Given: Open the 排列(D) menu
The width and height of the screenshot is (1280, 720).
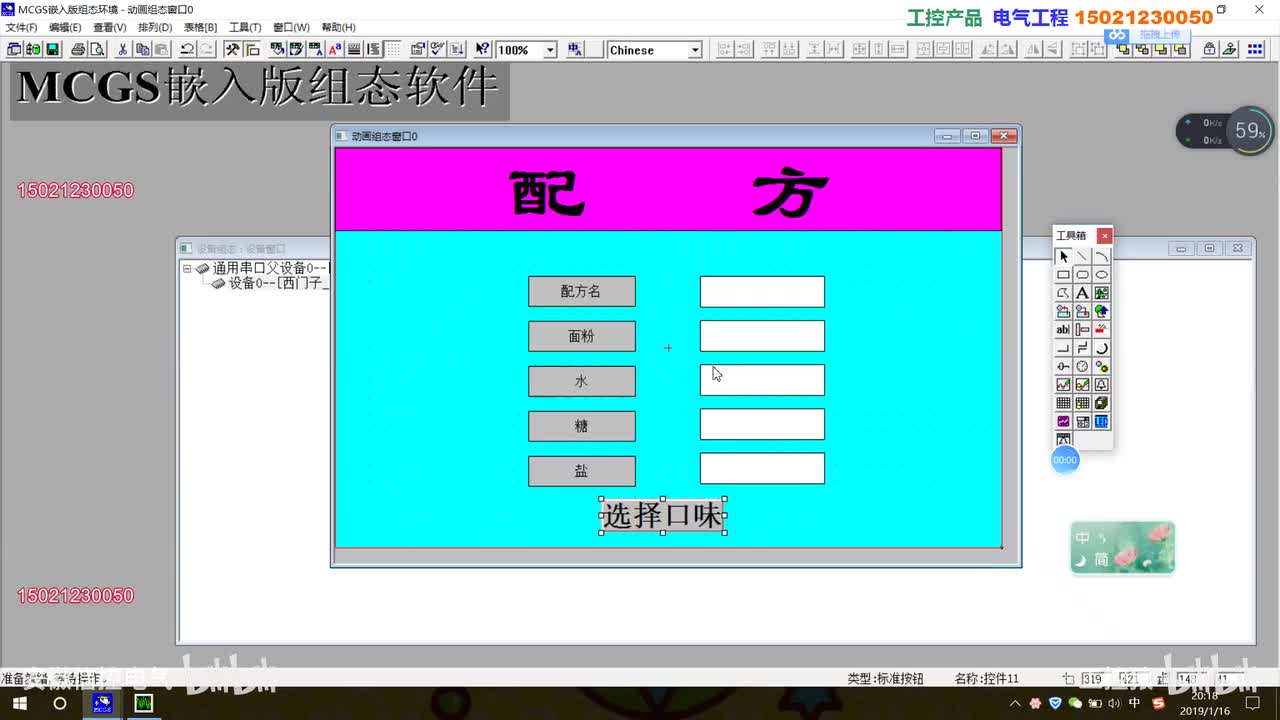Looking at the screenshot, I should click(155, 27).
